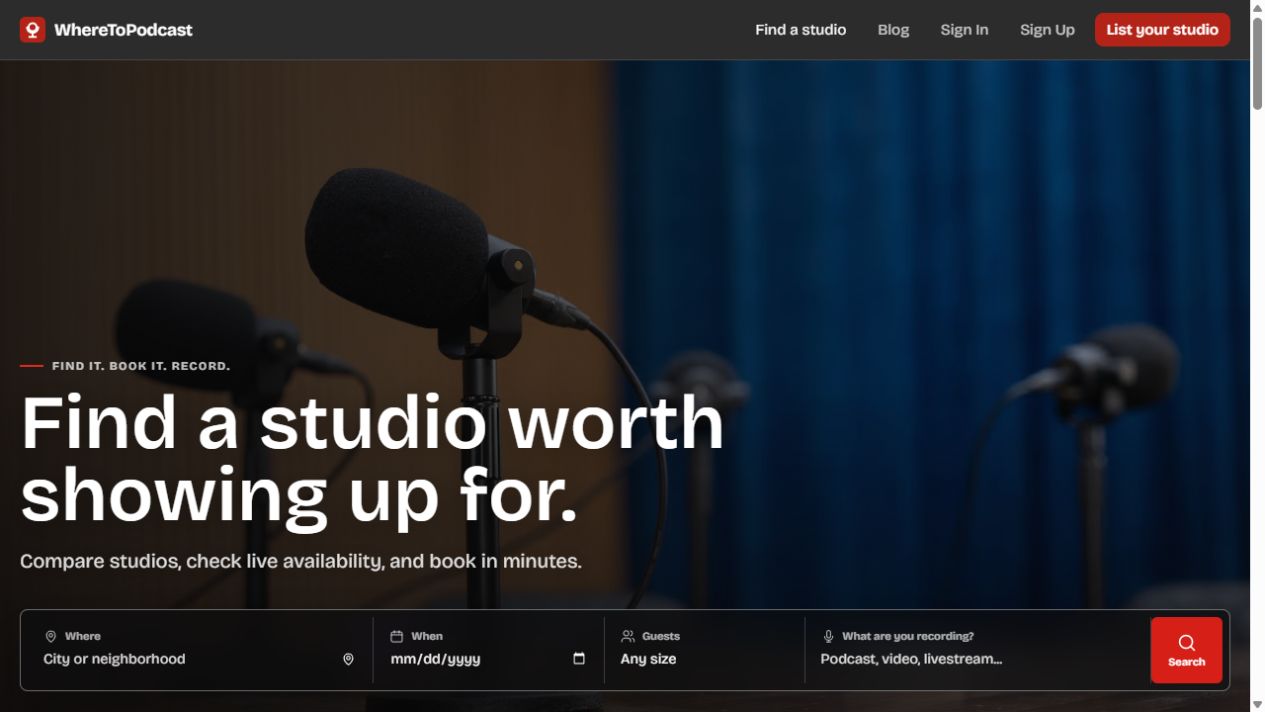Click the scrollbar up arrow

tap(1258, 7)
